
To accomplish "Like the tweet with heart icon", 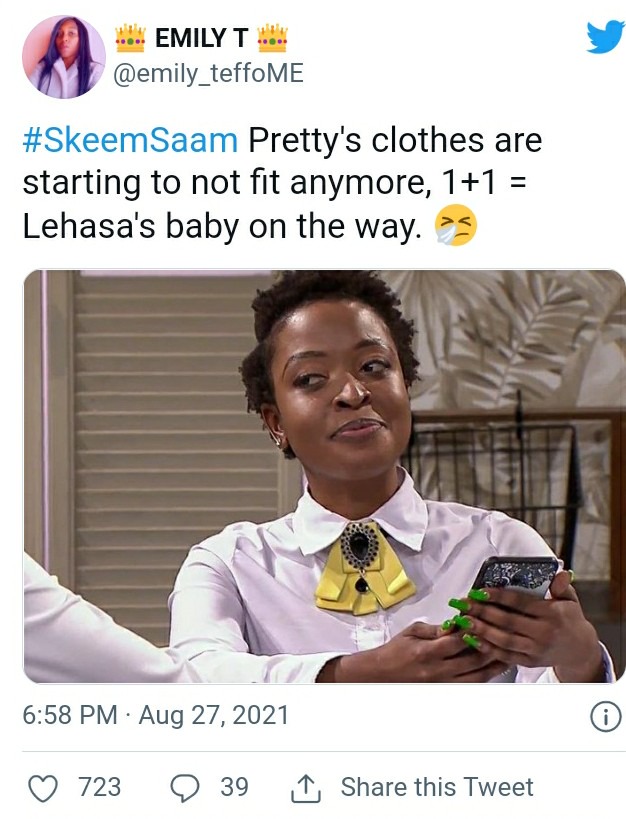I will tap(42, 788).
